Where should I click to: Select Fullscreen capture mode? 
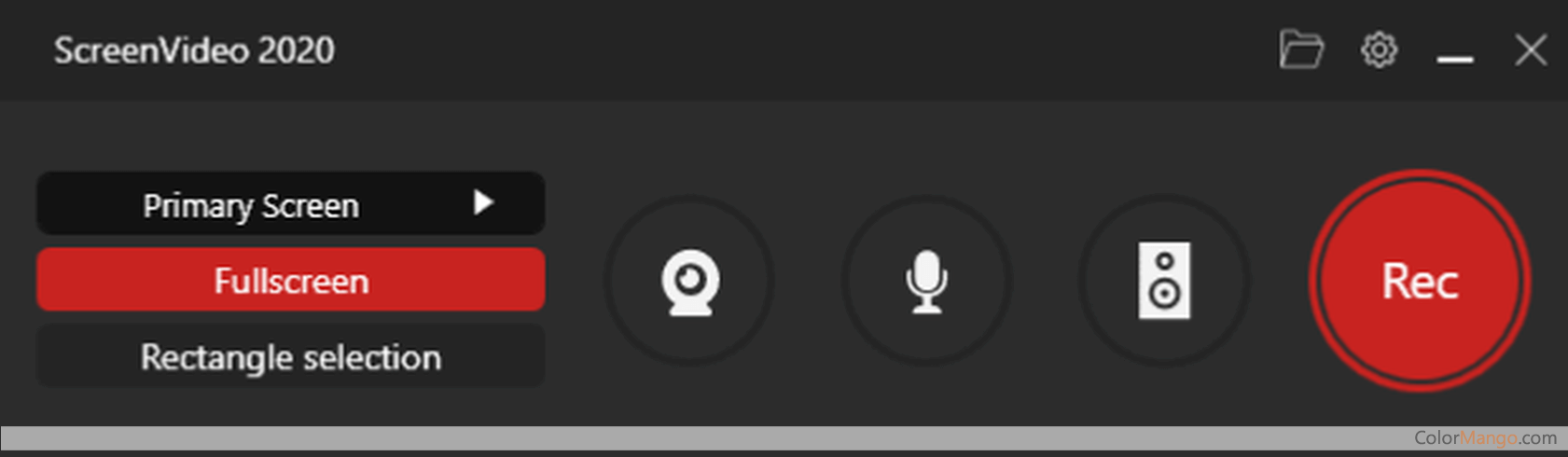click(291, 280)
